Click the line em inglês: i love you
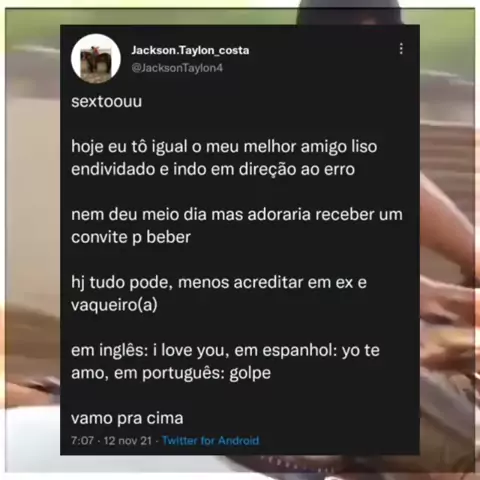Screen dimensions: 480x480 pyautogui.click(x=225, y=351)
